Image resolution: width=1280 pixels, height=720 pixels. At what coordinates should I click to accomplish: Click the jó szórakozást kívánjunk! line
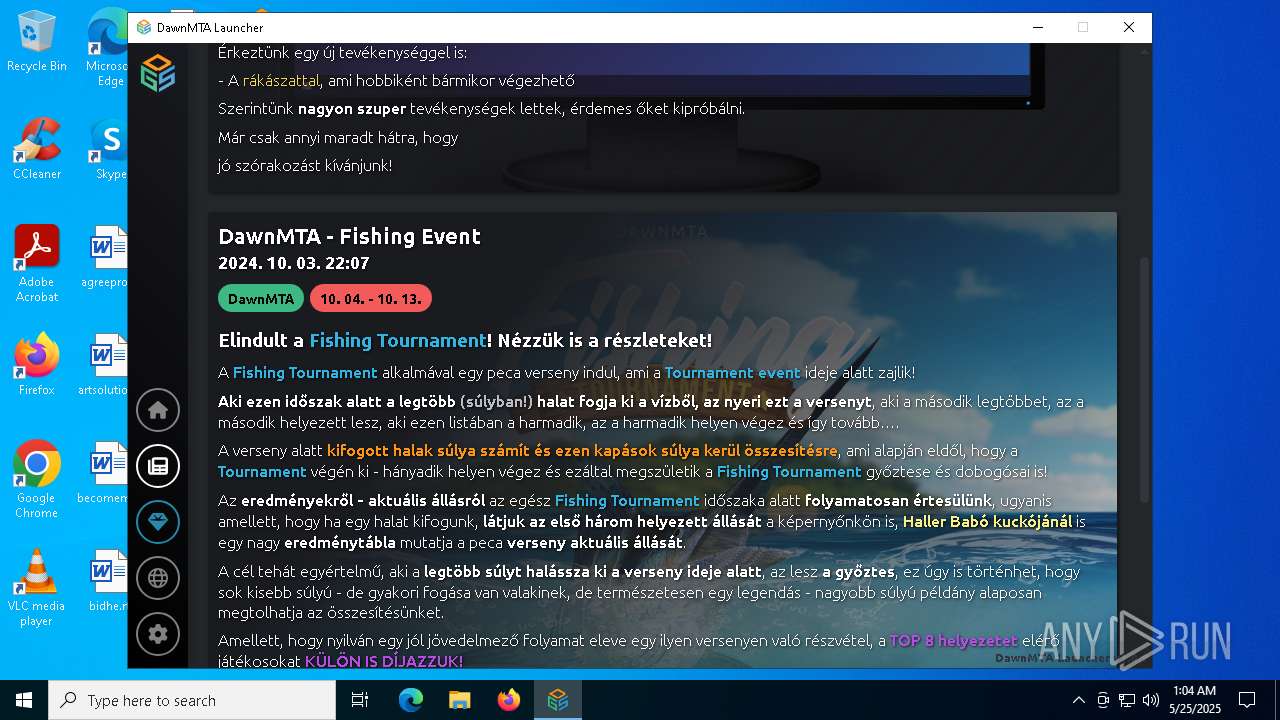[x=305, y=166]
